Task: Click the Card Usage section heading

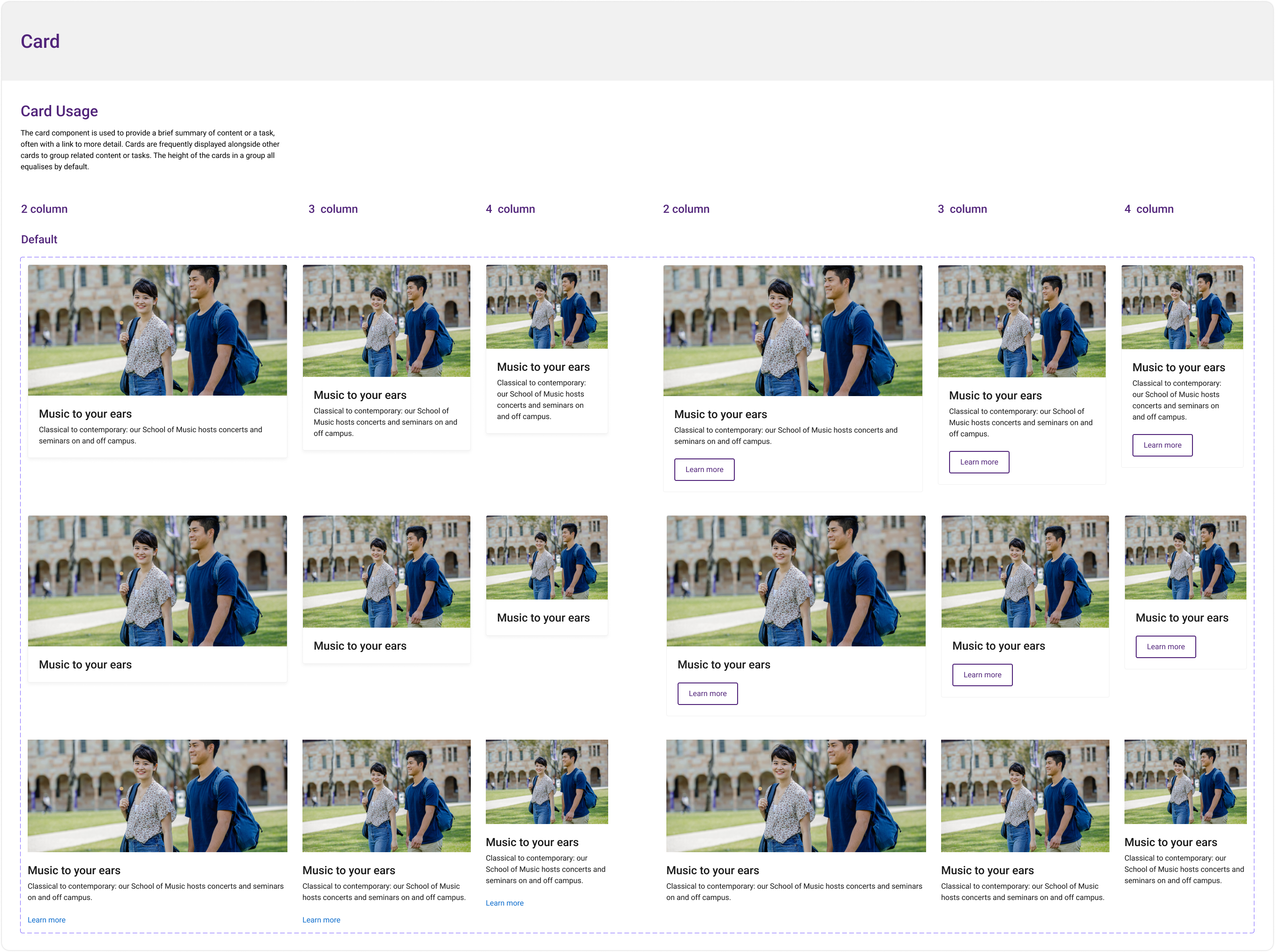Action: [60, 111]
